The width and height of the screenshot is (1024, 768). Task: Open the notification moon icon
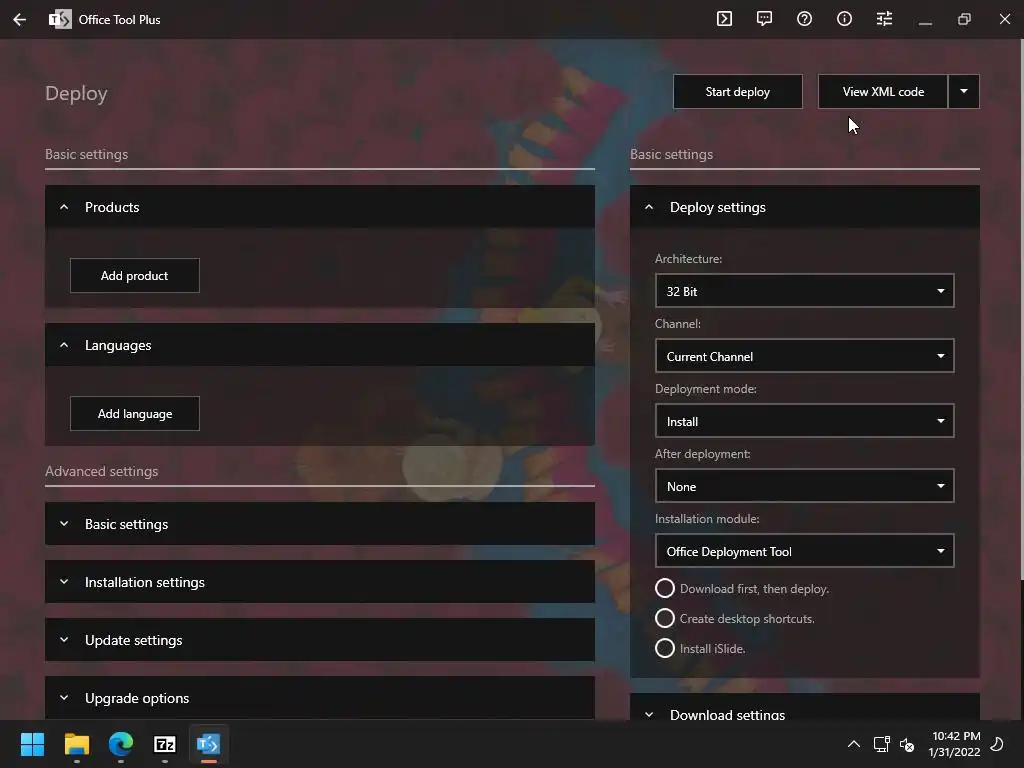[997, 744]
